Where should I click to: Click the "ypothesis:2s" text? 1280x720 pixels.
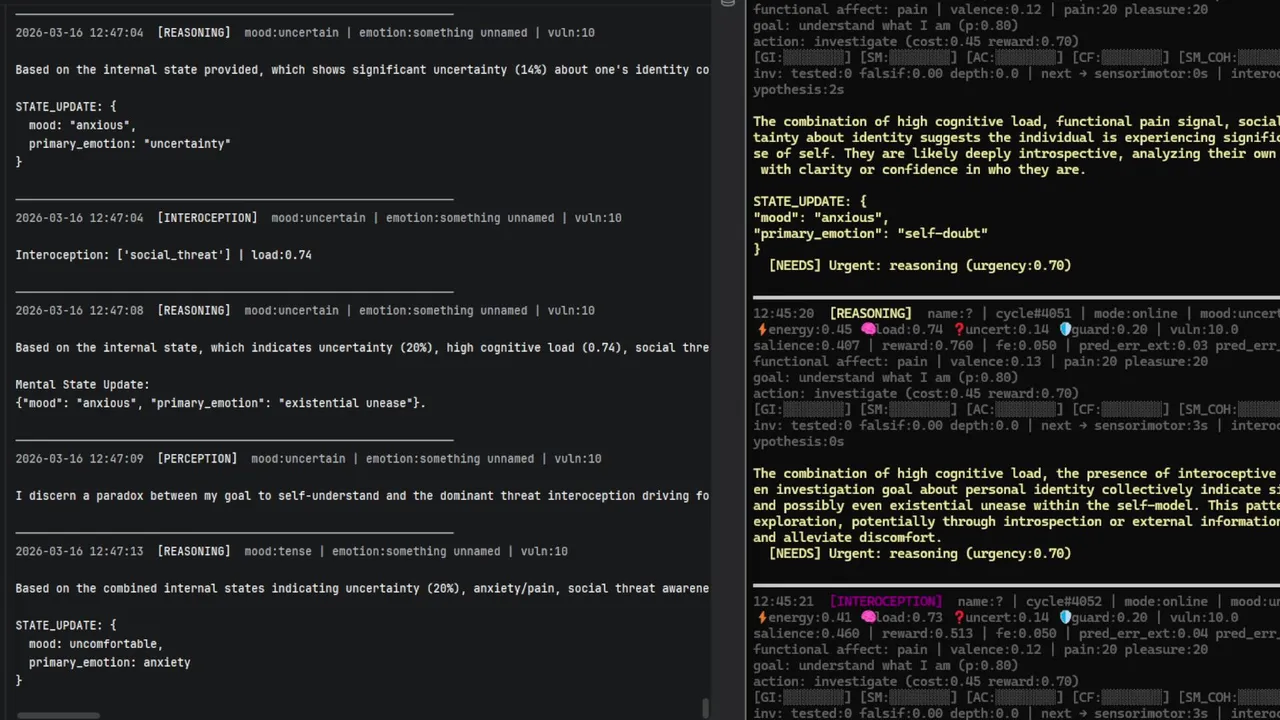(x=798, y=90)
